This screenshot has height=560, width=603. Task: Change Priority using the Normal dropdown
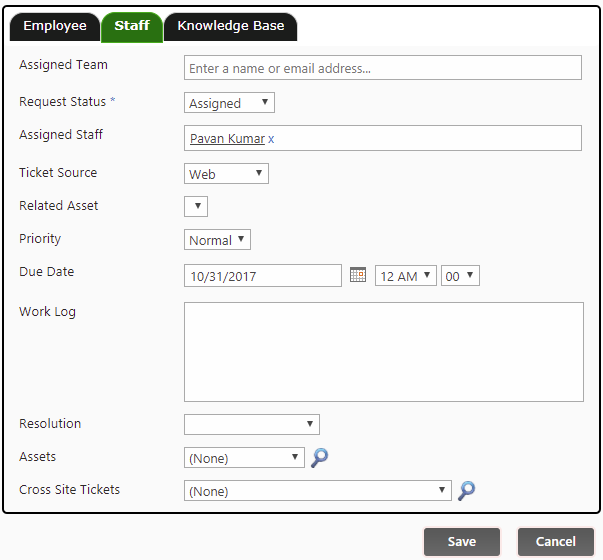pyautogui.click(x=217, y=240)
